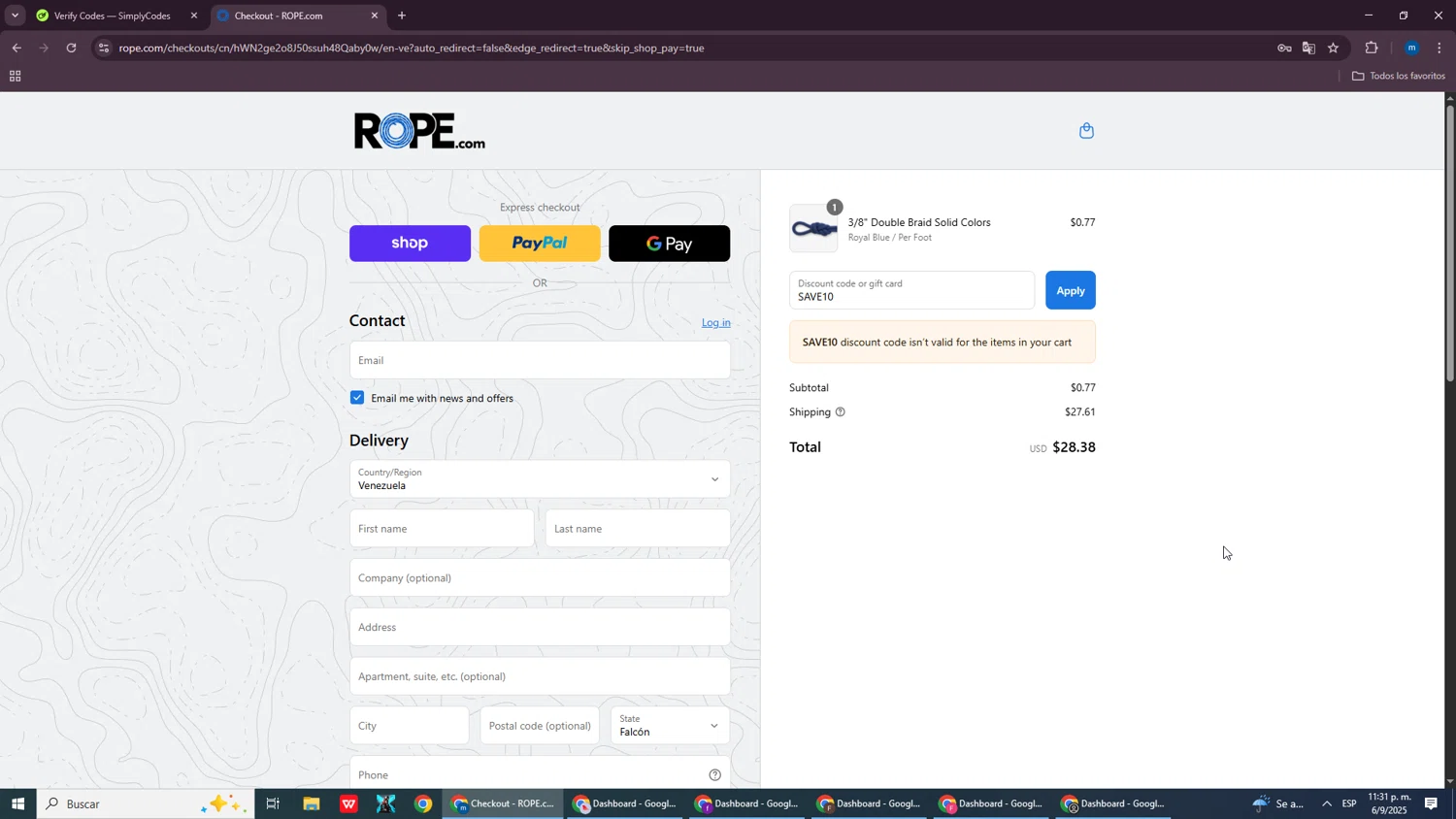Screen dimensions: 1456x819
Task: Focus the Postal code field
Action: (540, 726)
